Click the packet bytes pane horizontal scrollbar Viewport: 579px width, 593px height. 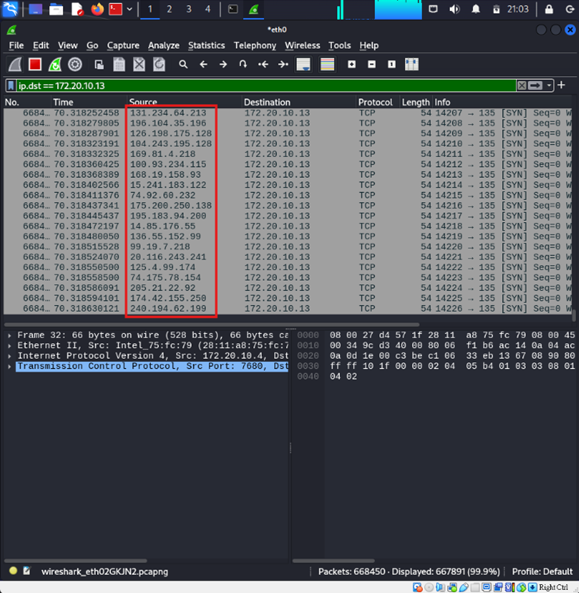[x=334, y=561]
